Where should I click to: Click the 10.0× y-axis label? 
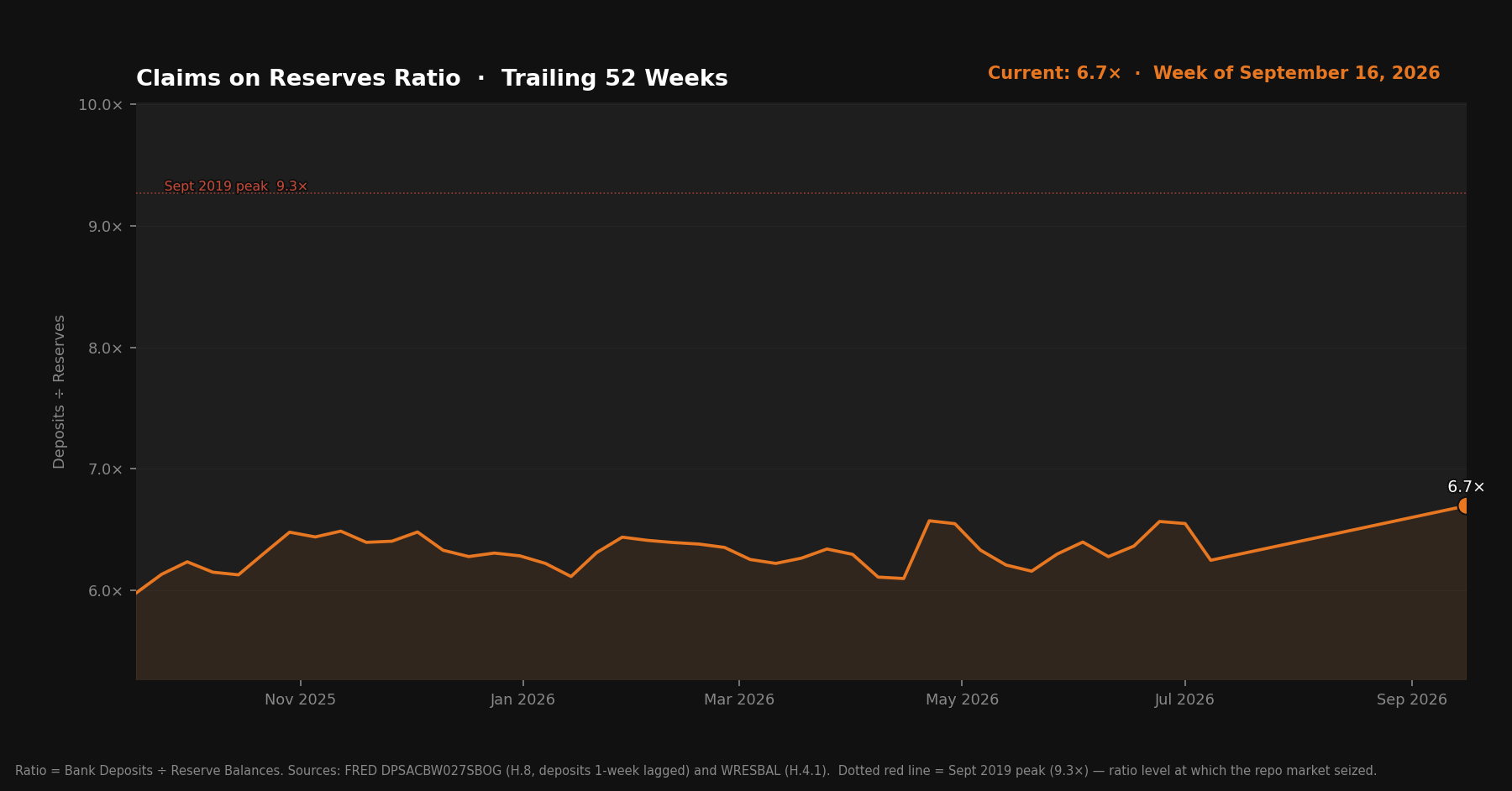(101, 105)
